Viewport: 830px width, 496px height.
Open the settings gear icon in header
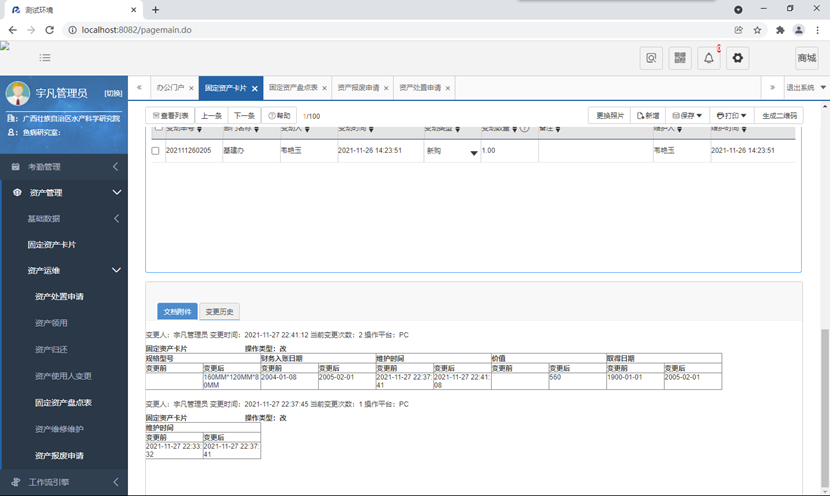click(x=737, y=58)
